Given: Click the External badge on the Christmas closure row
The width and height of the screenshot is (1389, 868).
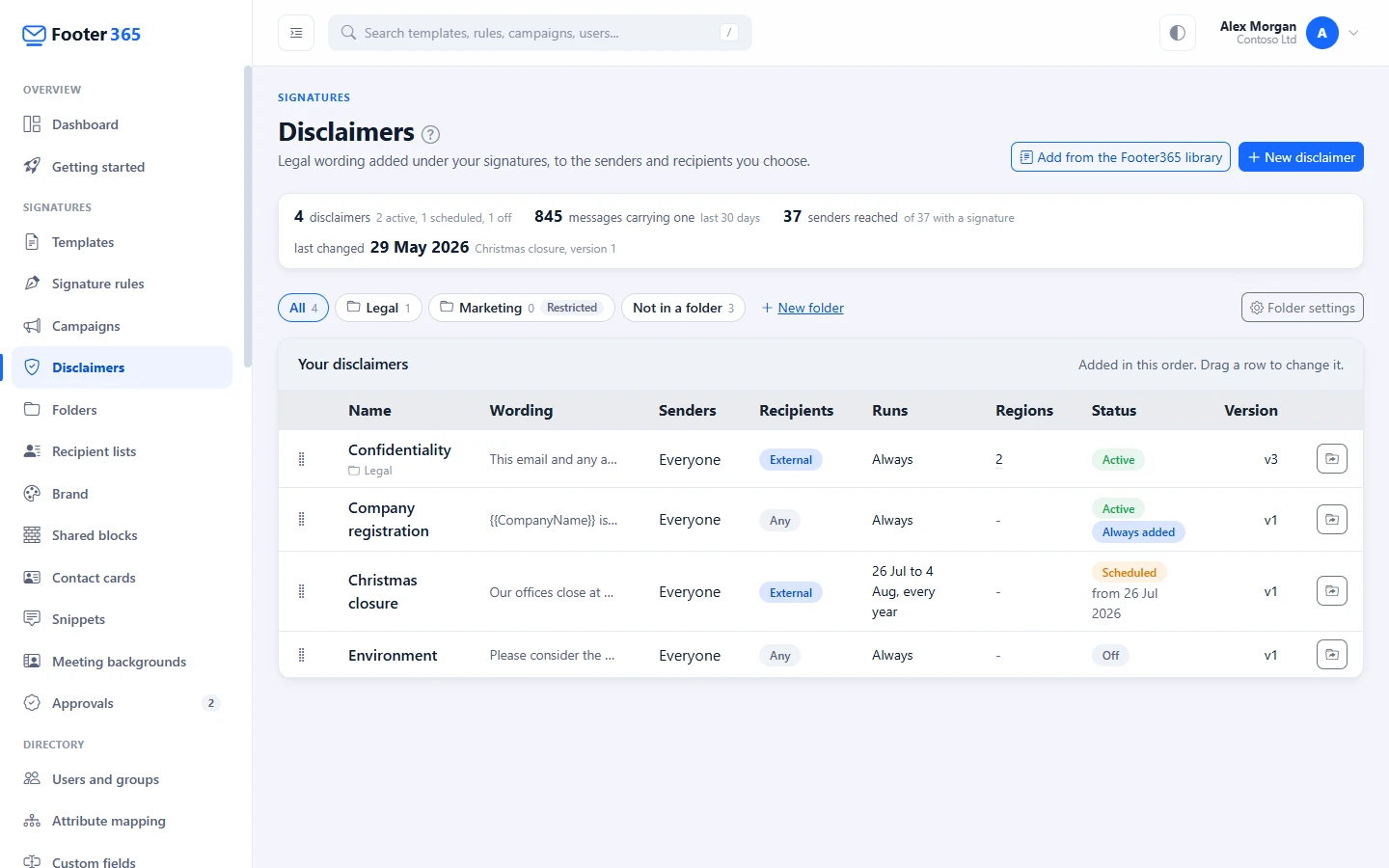Looking at the screenshot, I should (791, 593).
